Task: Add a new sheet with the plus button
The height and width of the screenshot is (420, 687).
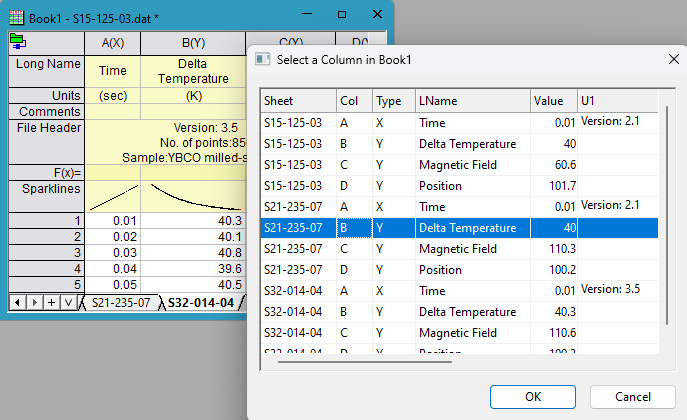Action: tap(51, 302)
